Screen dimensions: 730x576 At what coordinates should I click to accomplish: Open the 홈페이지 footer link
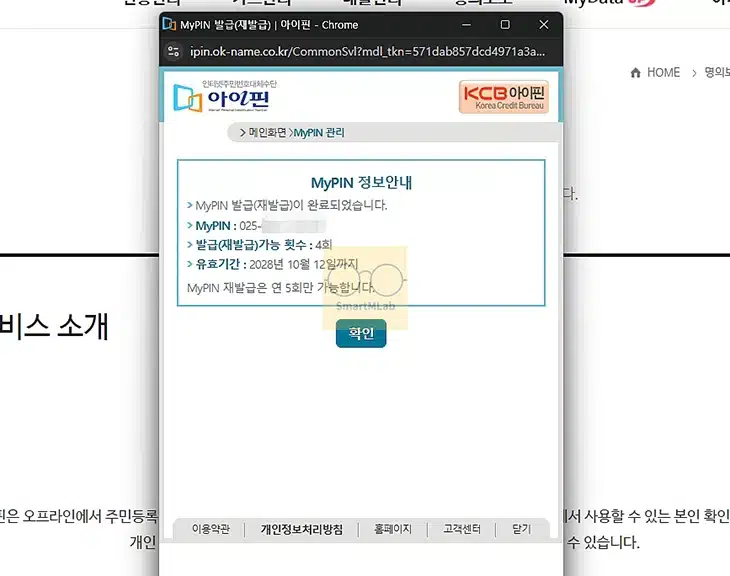(x=393, y=529)
